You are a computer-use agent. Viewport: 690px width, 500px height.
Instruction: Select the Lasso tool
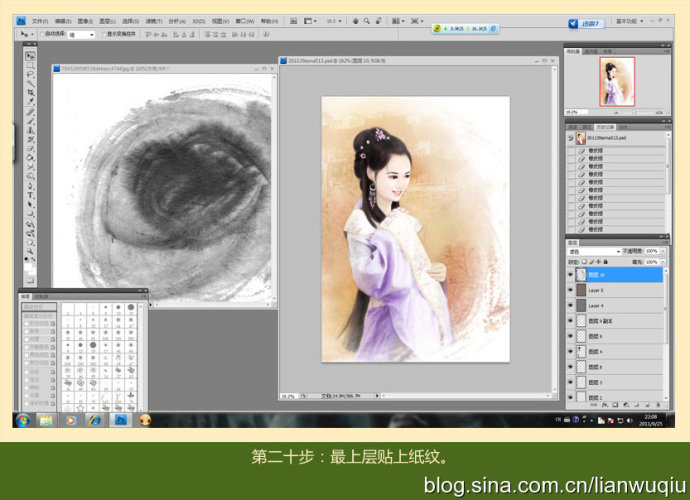(30, 74)
